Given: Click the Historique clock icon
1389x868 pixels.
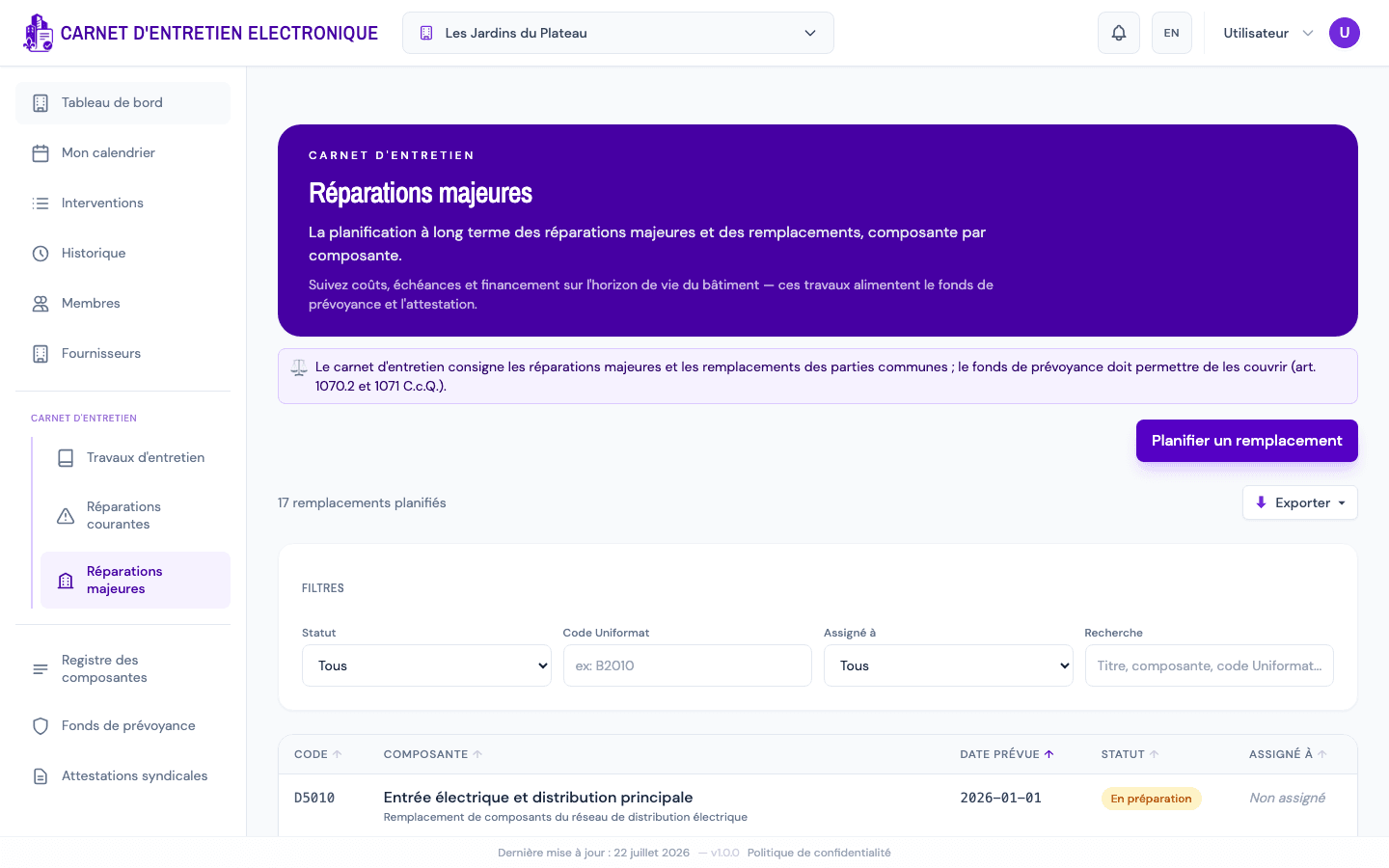Looking at the screenshot, I should click(41, 254).
